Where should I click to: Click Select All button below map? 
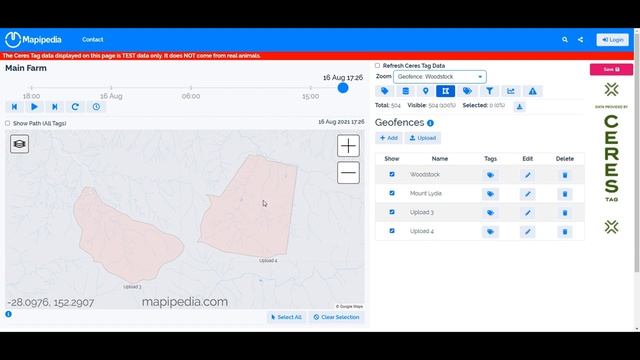[x=286, y=317]
